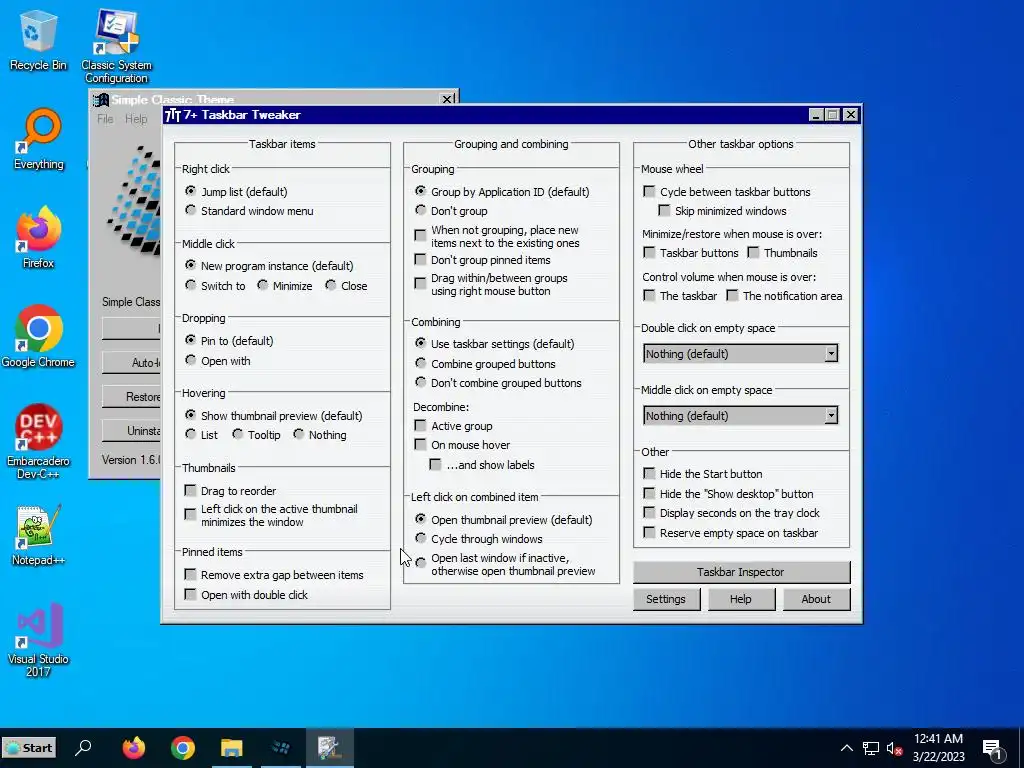Enable Cycle between taskbar buttons
The height and width of the screenshot is (768, 1024).
649,191
